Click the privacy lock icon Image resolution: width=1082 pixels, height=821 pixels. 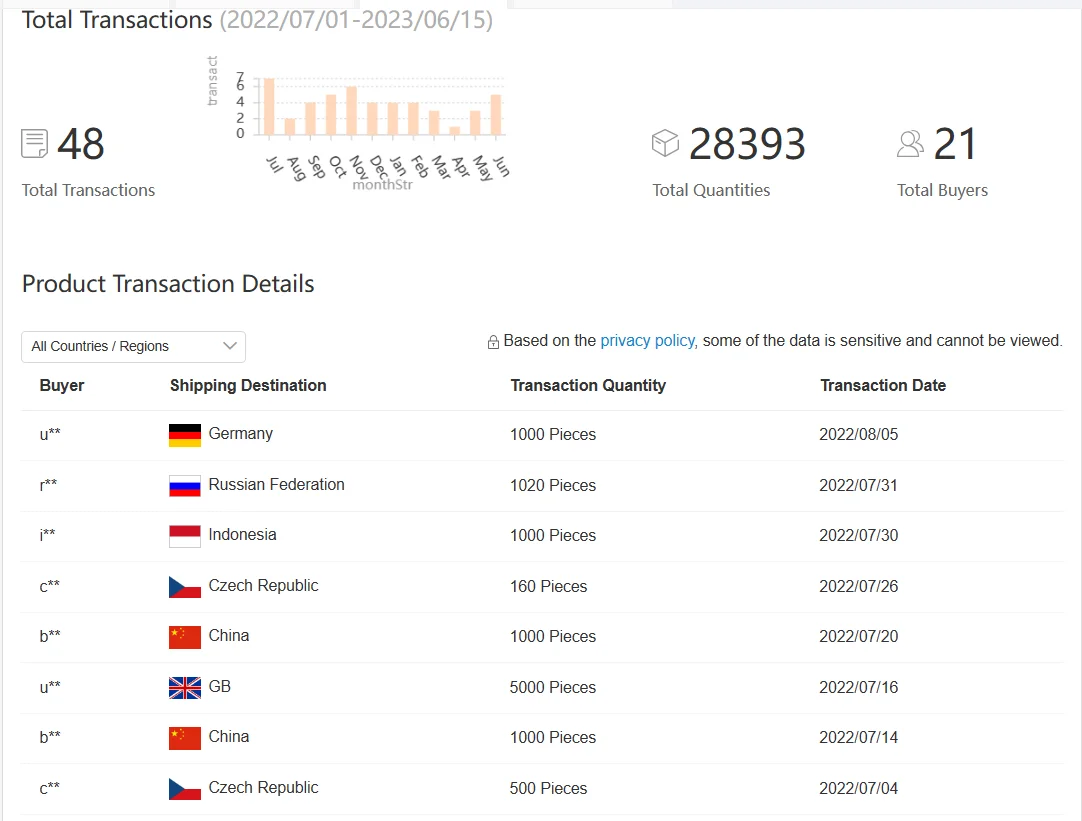coord(493,342)
